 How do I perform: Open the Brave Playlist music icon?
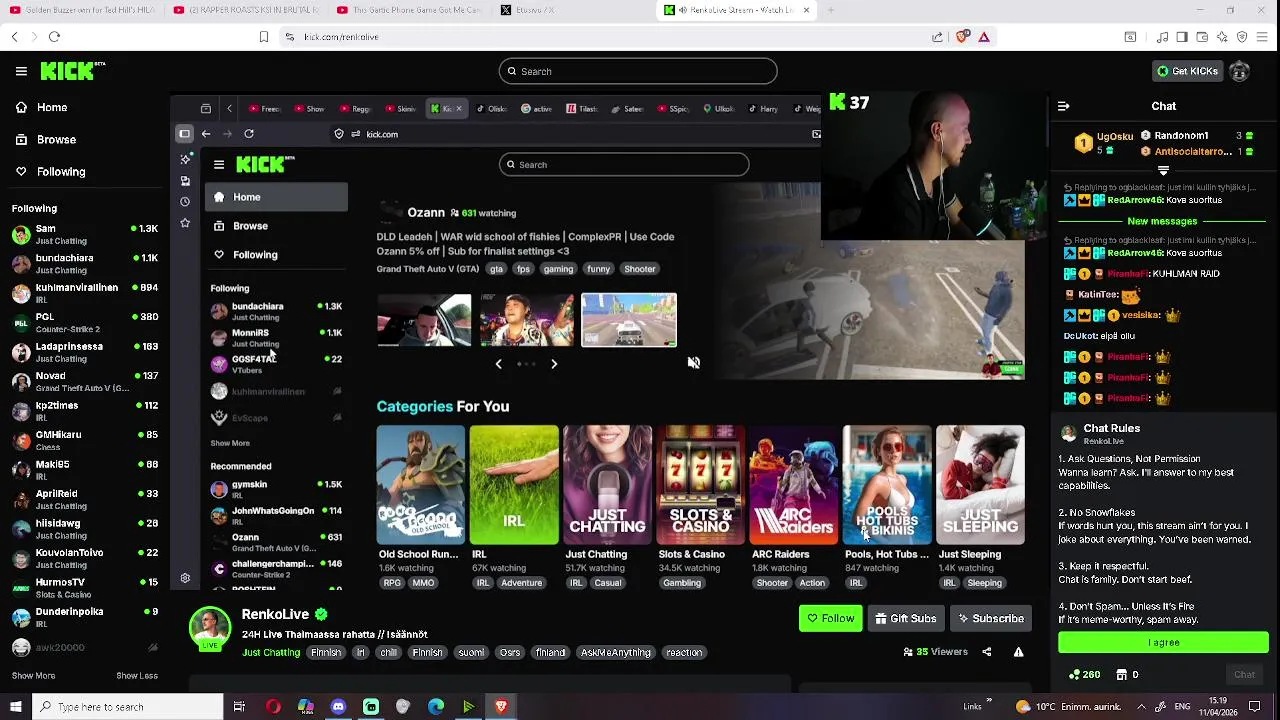[1162, 37]
